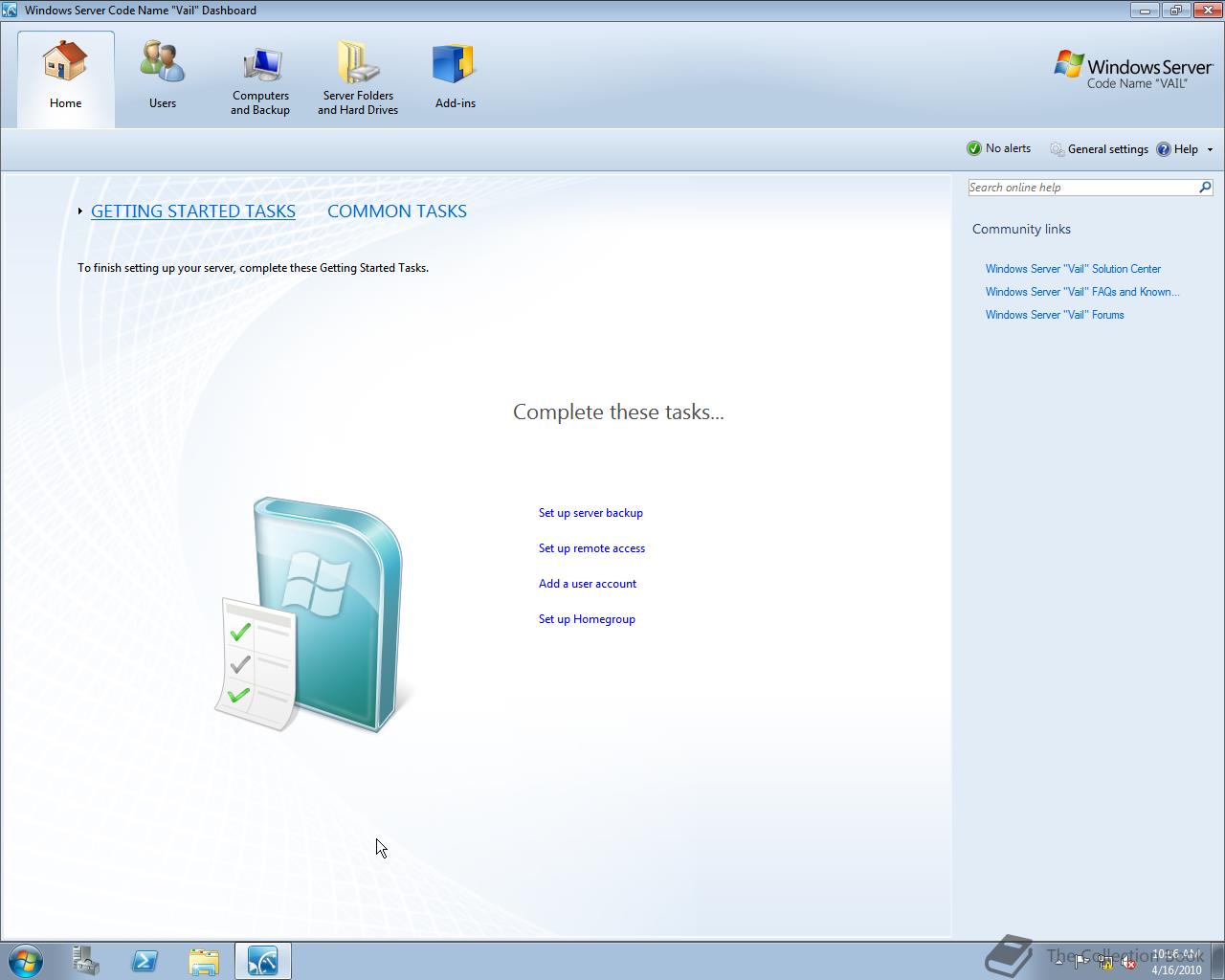Screen dimensions: 1225x980
Task: Click the search magnifier icon
Action: 1205,188
